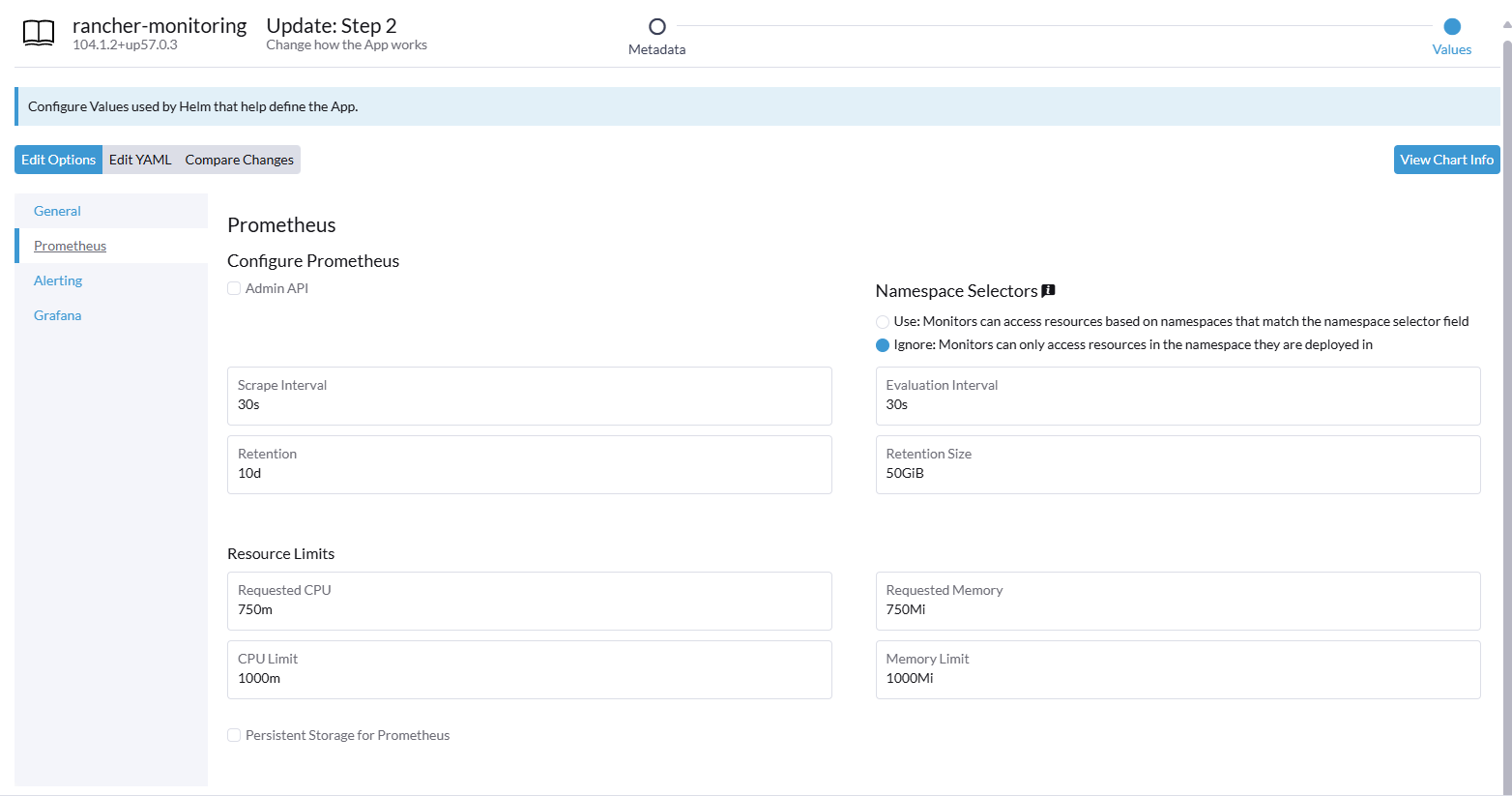The image size is (1512, 796).
Task: Switch to the Edit YAML tab
Action: 140,160
